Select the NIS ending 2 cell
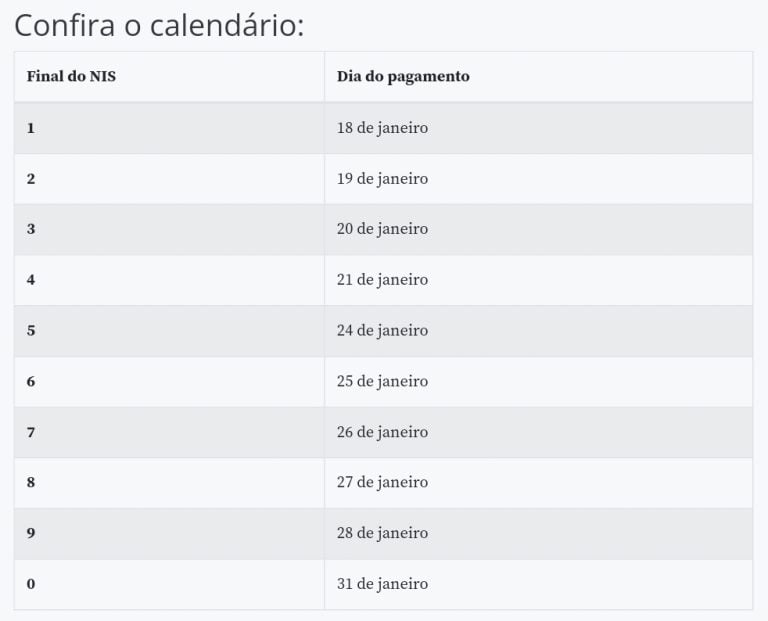 tap(169, 179)
